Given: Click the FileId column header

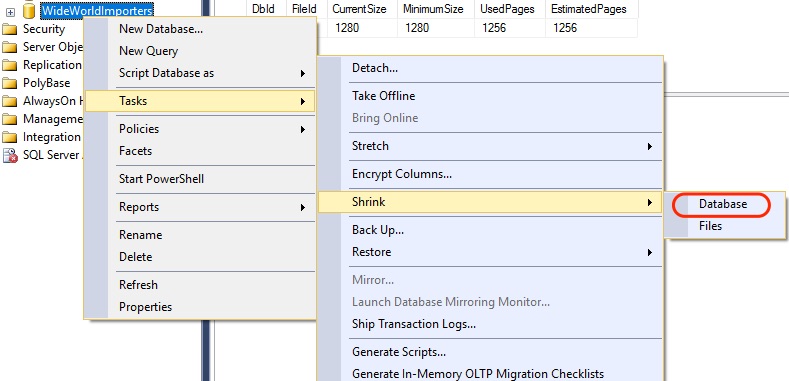Looking at the screenshot, I should point(304,9).
